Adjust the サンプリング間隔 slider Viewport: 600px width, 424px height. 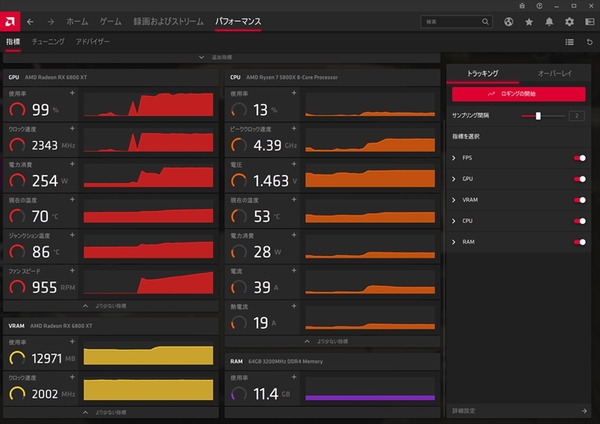tap(538, 116)
